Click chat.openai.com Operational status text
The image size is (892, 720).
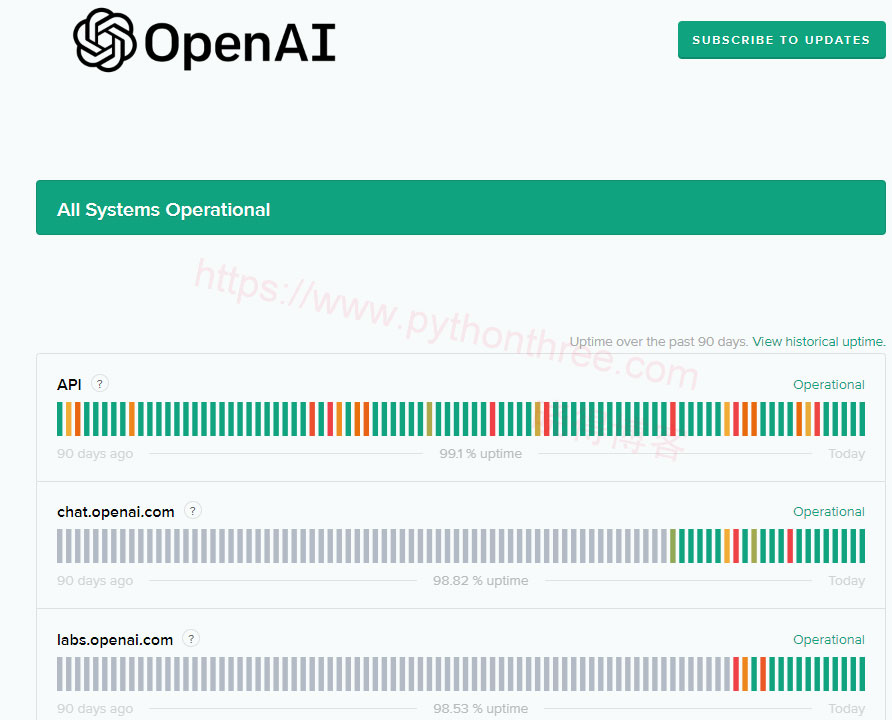[x=829, y=511]
